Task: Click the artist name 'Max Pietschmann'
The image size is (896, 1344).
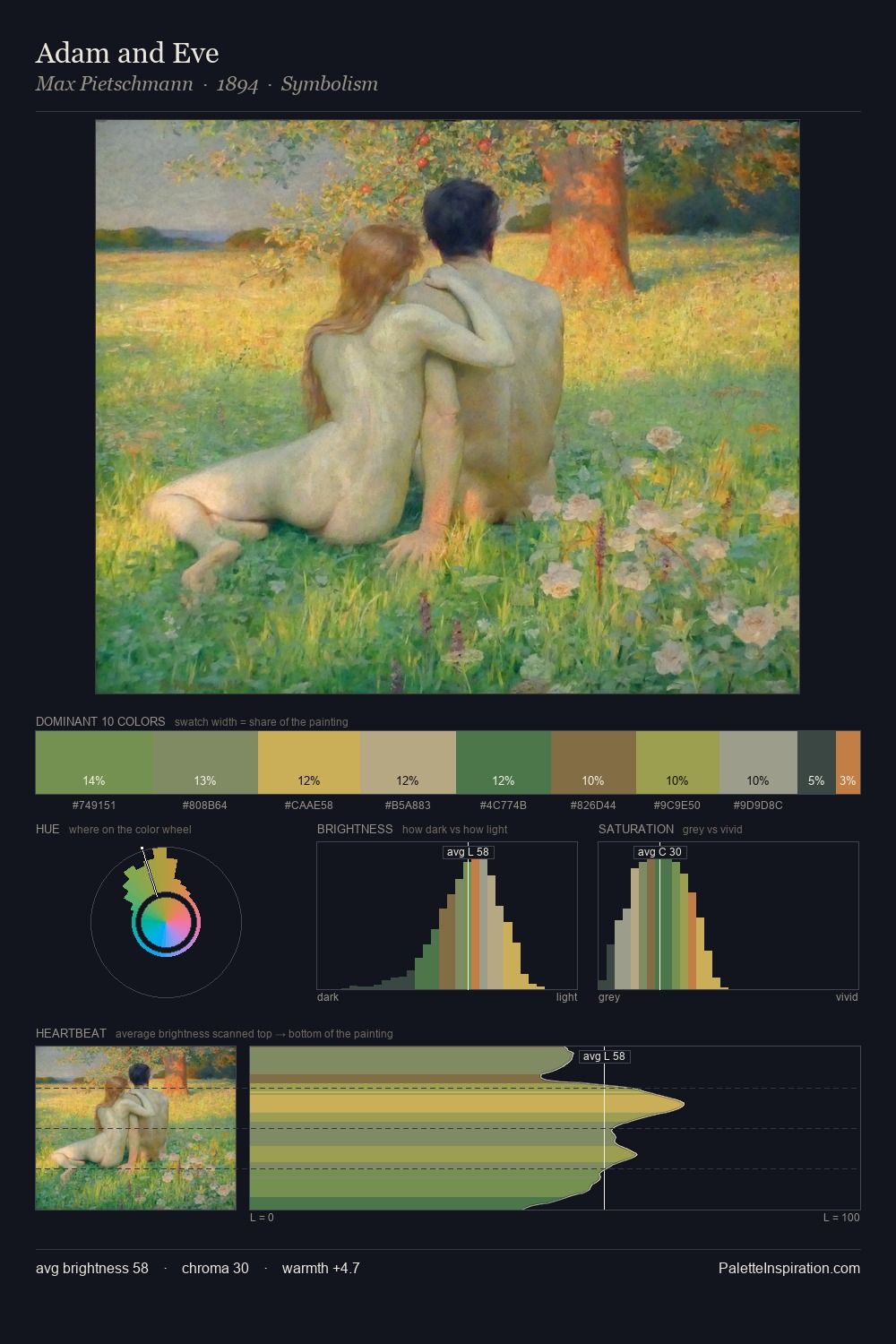Action: click(x=114, y=84)
